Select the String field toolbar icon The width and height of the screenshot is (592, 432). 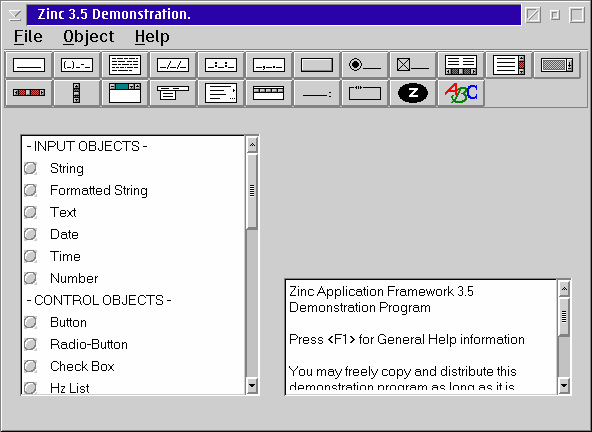coord(29,65)
